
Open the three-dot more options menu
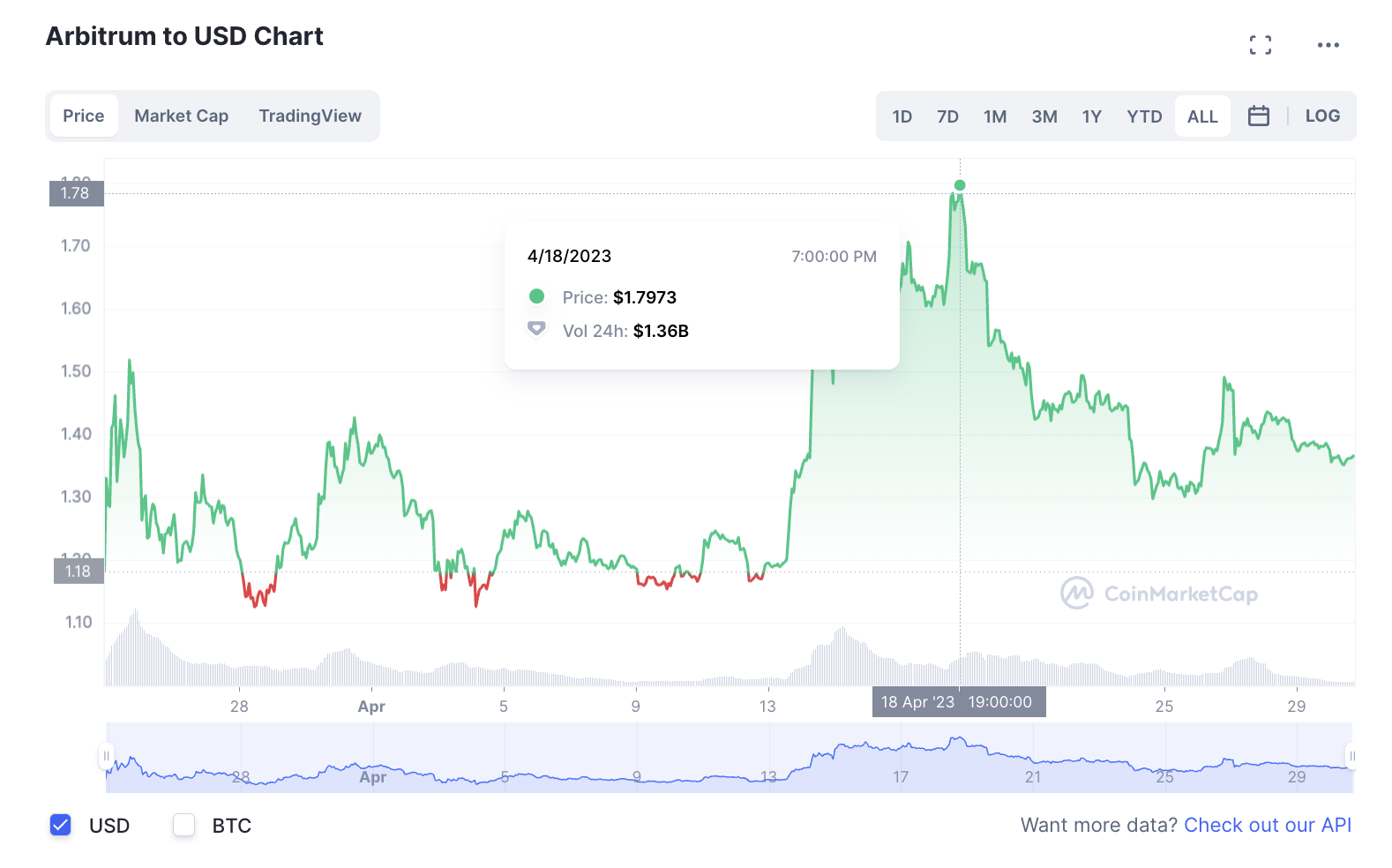click(1328, 45)
